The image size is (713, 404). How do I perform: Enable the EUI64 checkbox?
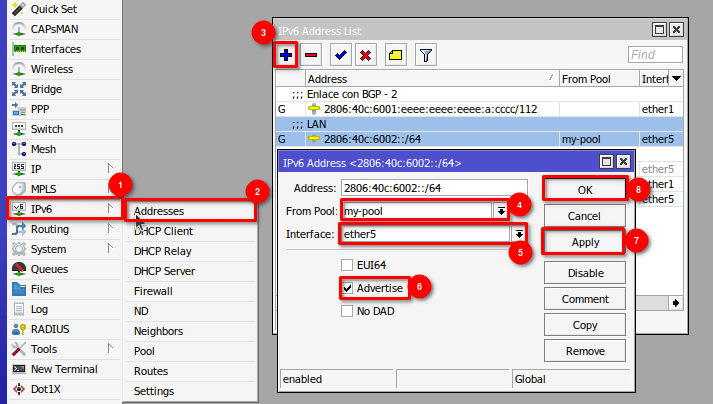pos(347,265)
